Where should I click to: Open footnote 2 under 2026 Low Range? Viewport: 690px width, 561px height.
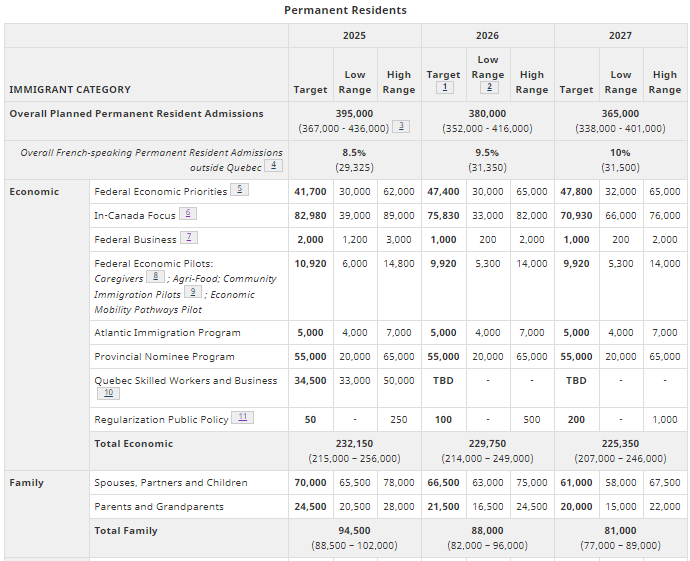488,88
